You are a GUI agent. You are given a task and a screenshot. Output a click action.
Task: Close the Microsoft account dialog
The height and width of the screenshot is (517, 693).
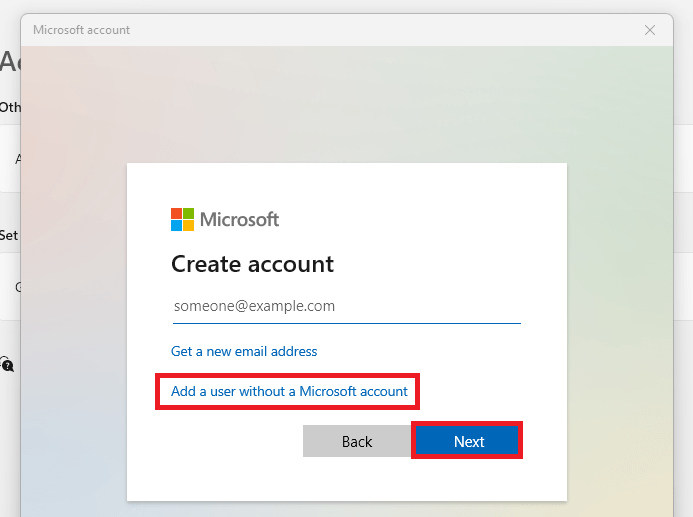click(x=650, y=30)
